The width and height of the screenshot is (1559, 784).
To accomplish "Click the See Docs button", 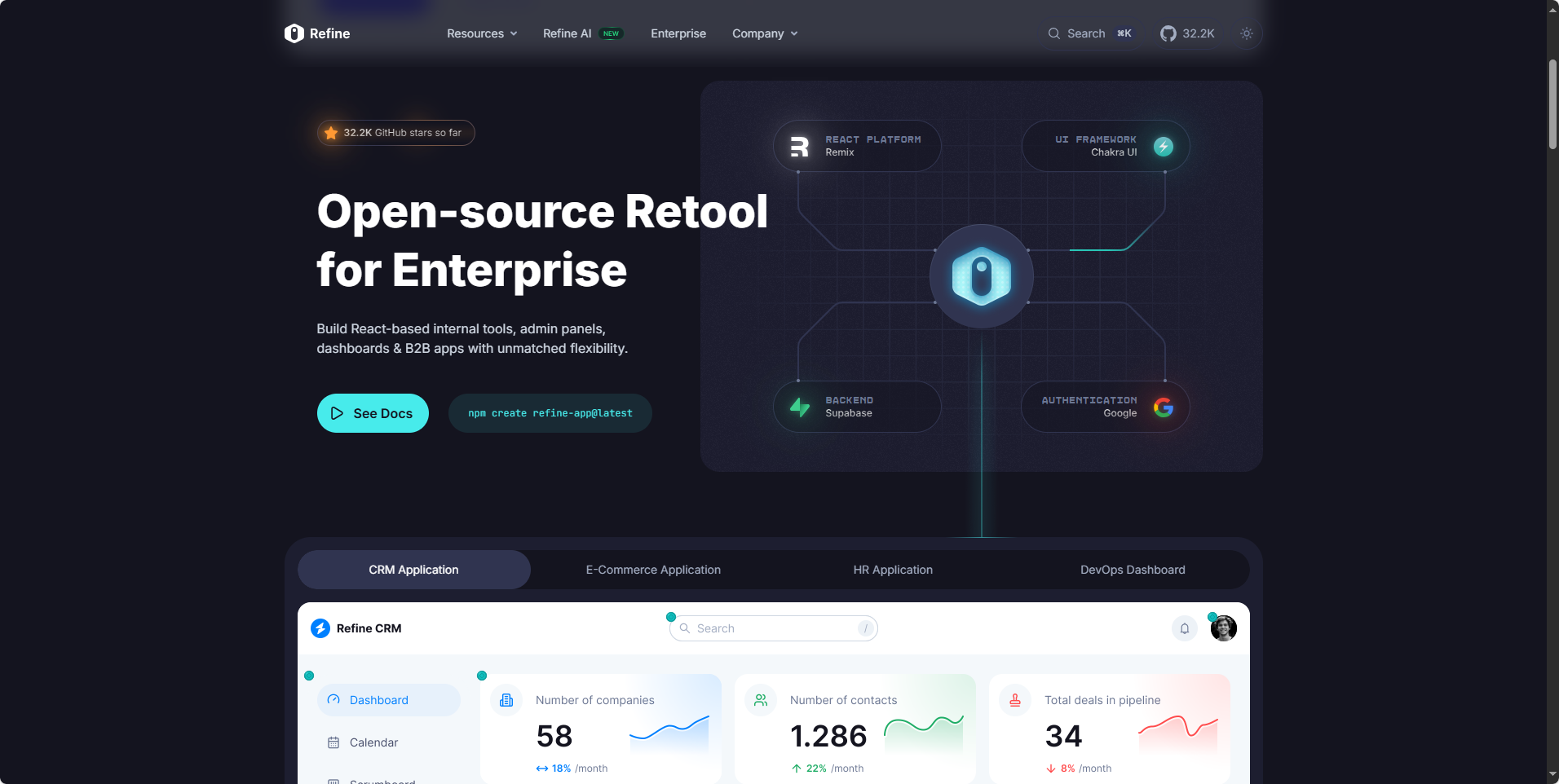I will point(373,413).
